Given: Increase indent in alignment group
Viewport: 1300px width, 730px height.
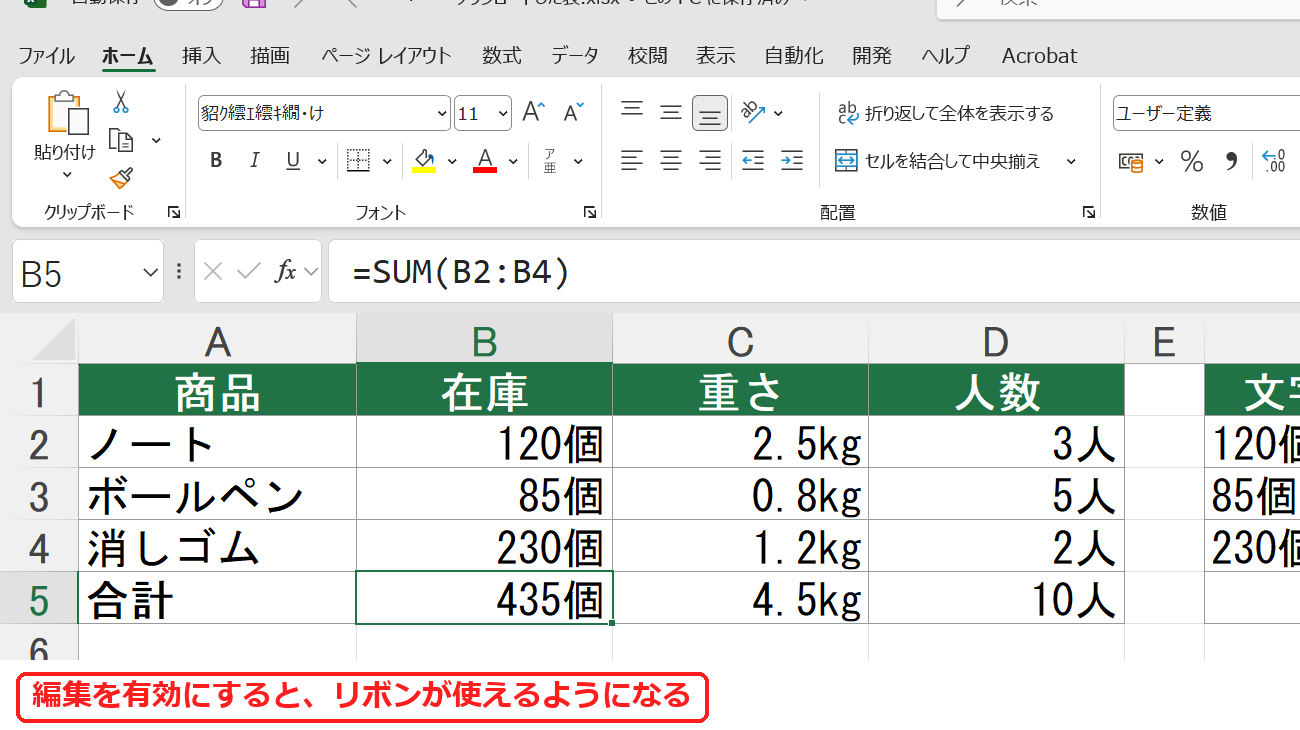Looking at the screenshot, I should pyautogui.click(x=792, y=160).
